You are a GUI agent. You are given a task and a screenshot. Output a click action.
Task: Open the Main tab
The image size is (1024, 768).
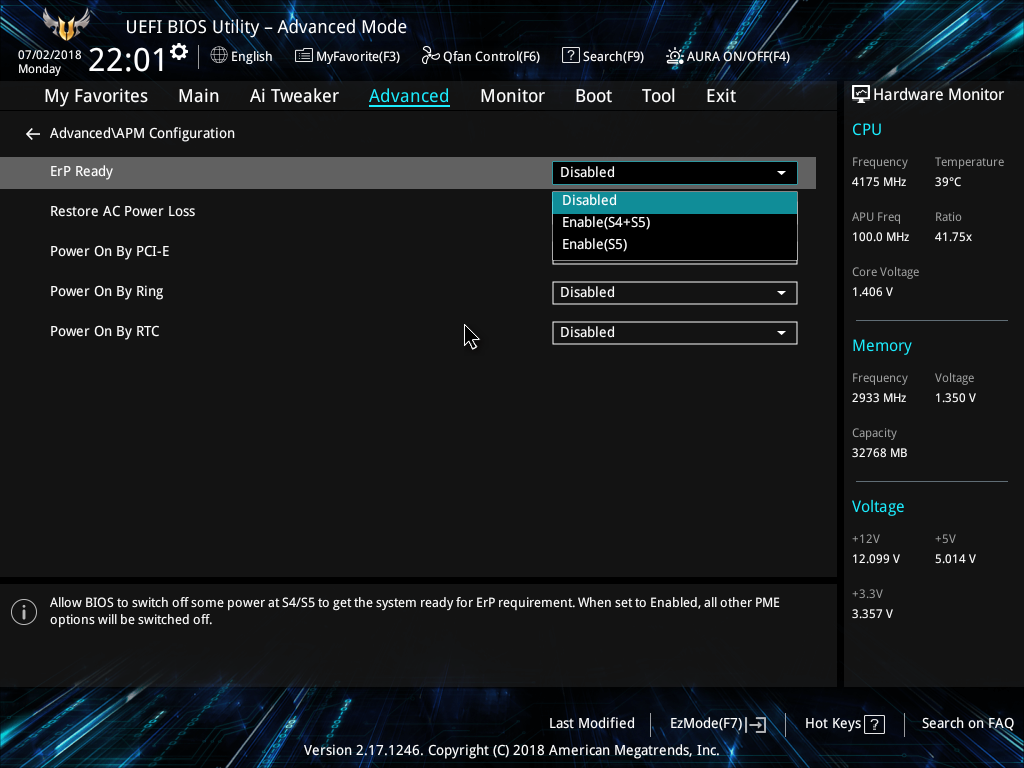click(199, 96)
